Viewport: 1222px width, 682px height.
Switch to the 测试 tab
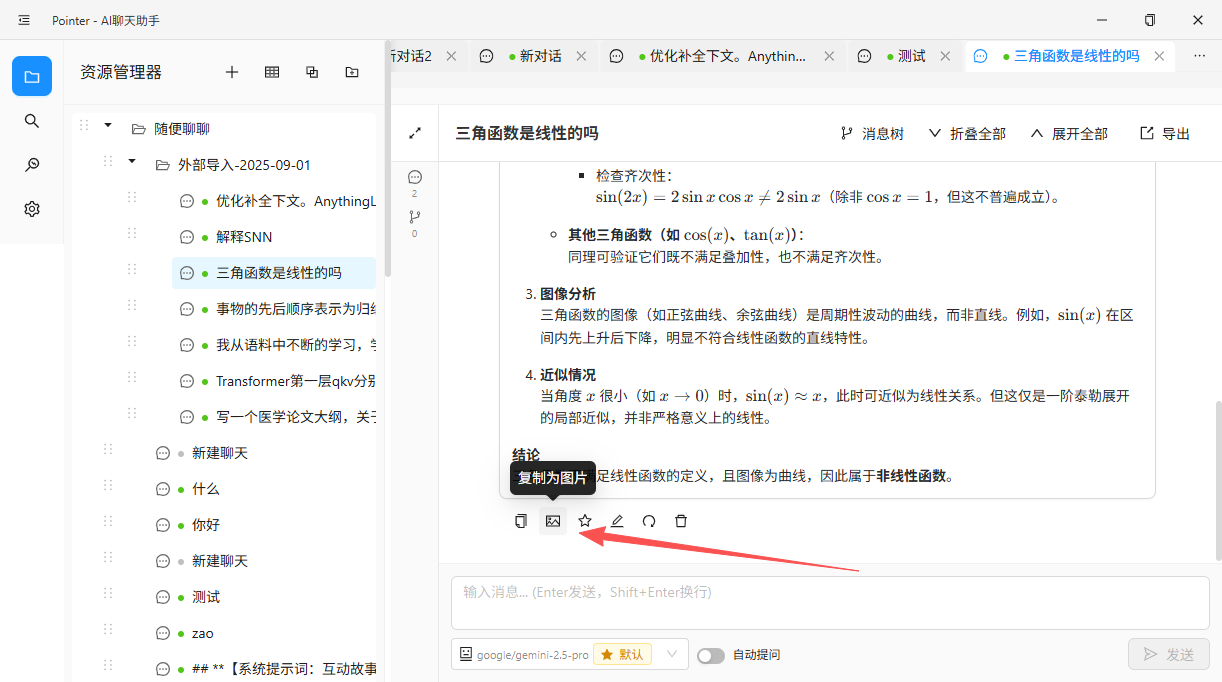pyautogui.click(x=905, y=56)
